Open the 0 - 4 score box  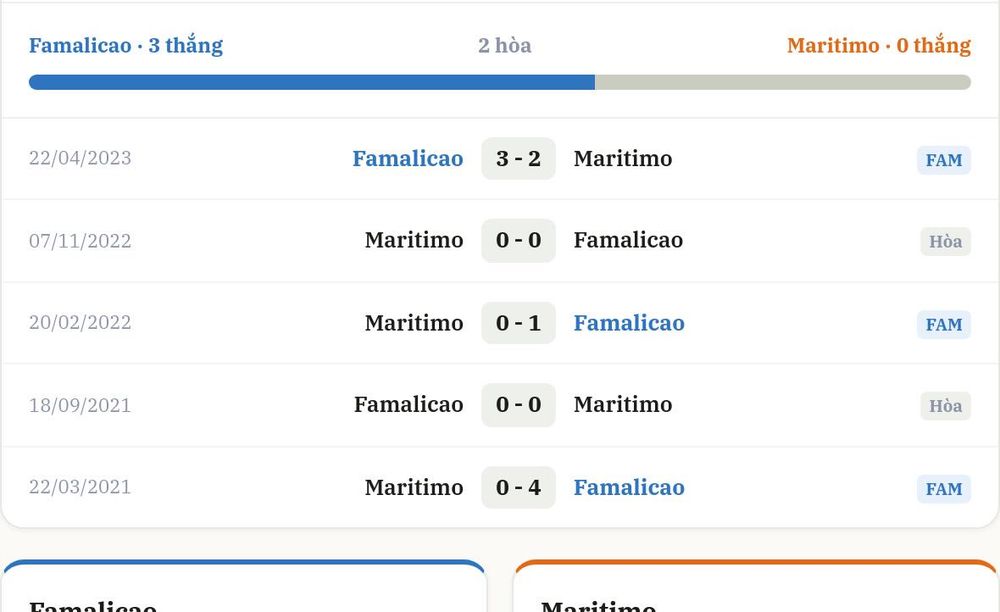point(518,488)
